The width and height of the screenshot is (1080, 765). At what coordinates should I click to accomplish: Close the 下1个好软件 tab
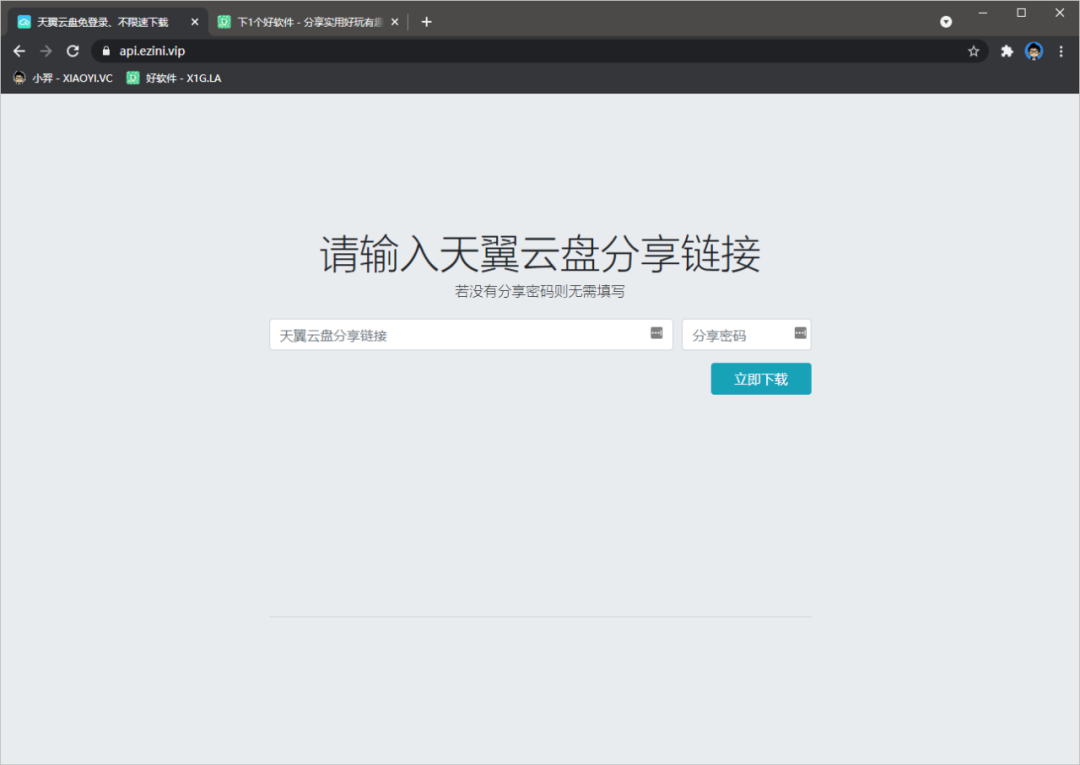(394, 22)
